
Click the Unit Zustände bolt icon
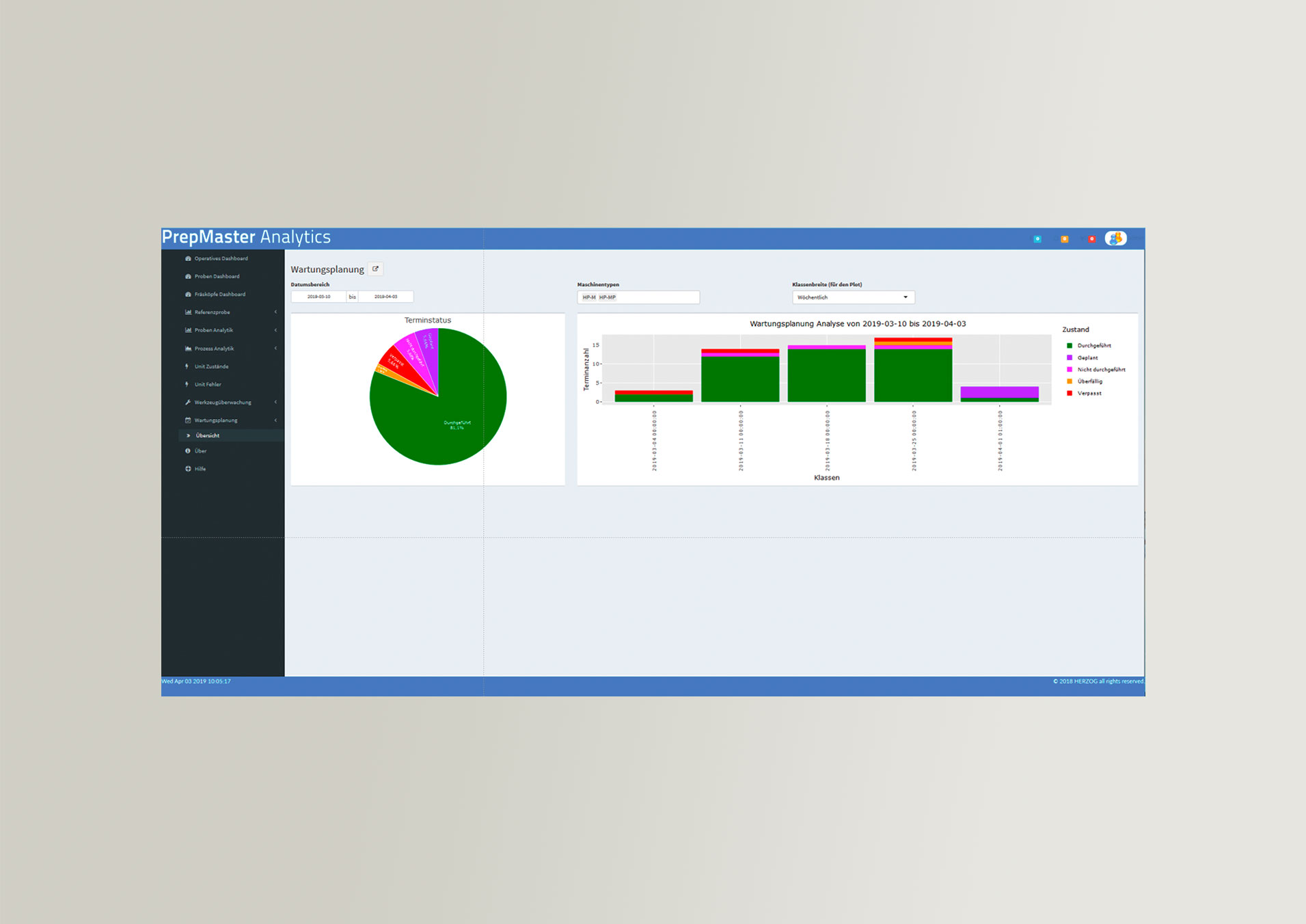click(187, 366)
